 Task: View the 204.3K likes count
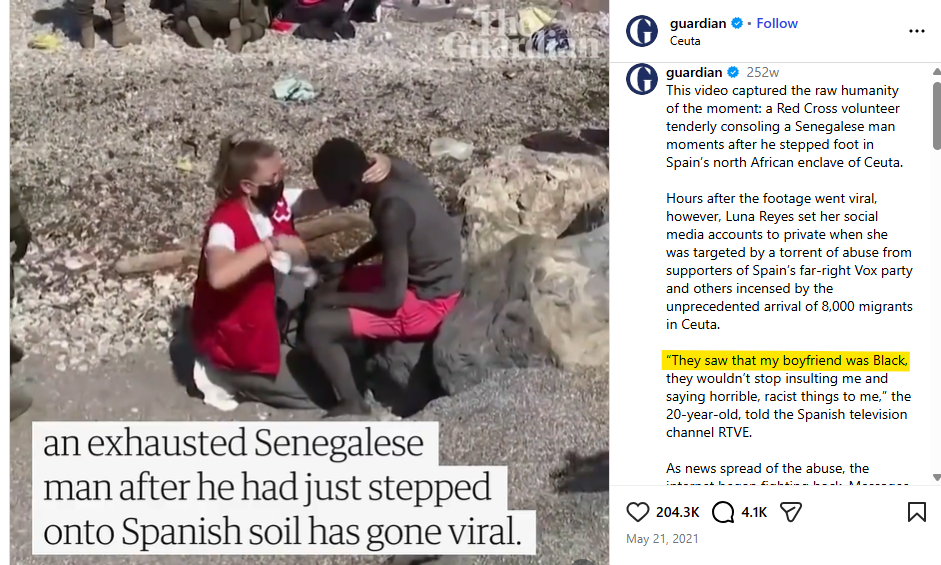click(678, 512)
